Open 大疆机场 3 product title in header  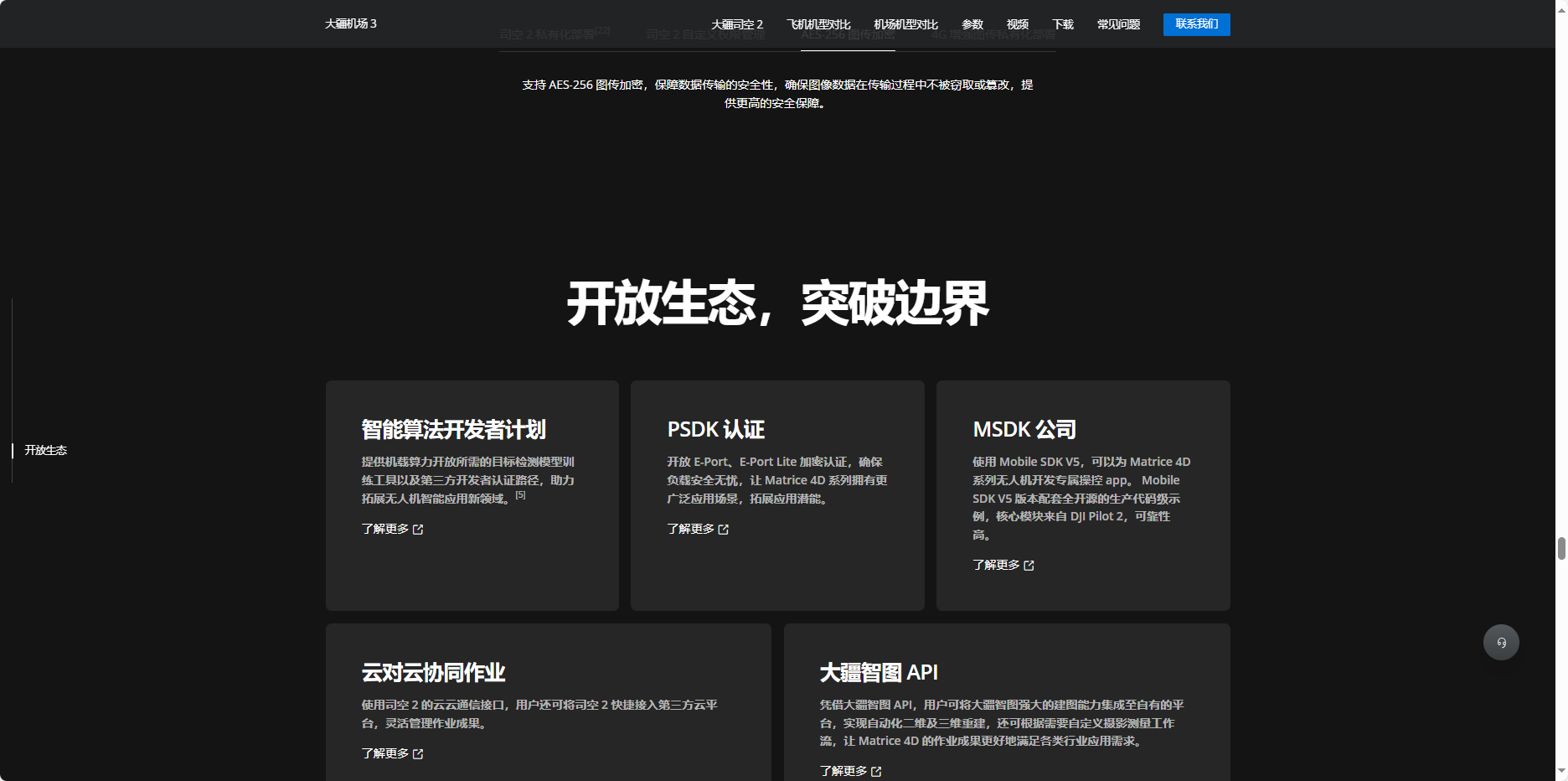(x=350, y=23)
